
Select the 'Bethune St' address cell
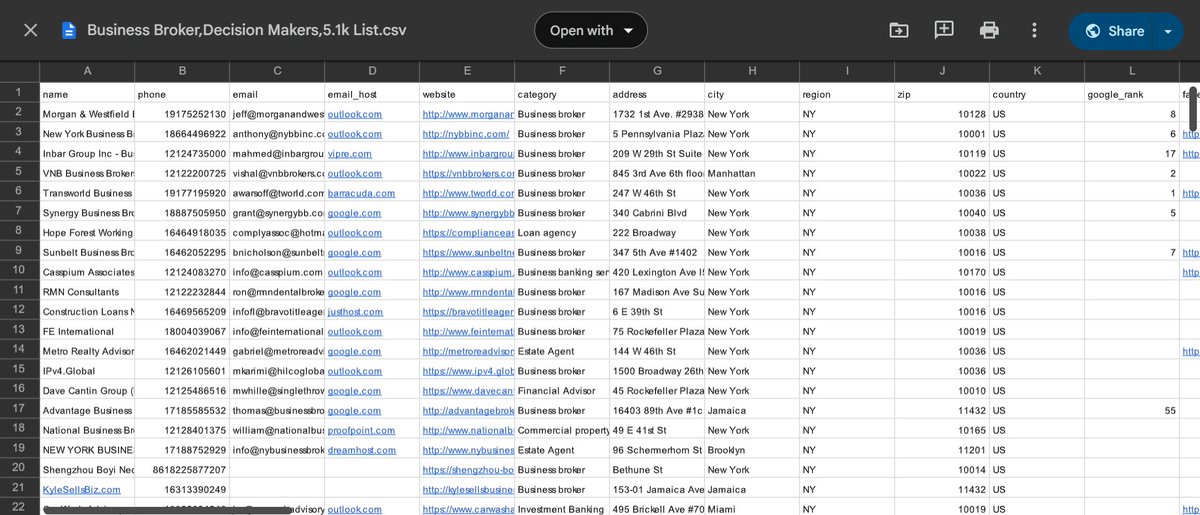[x=657, y=470]
